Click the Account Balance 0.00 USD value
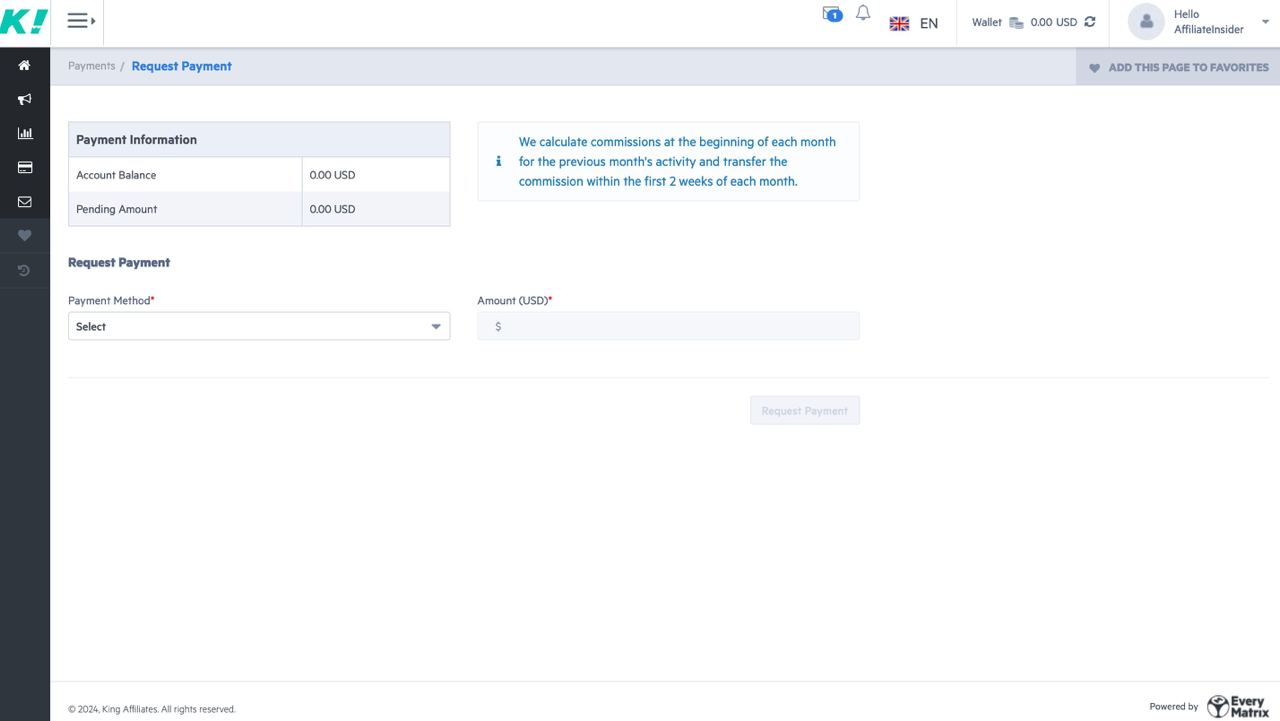1280x721 pixels. pos(332,175)
